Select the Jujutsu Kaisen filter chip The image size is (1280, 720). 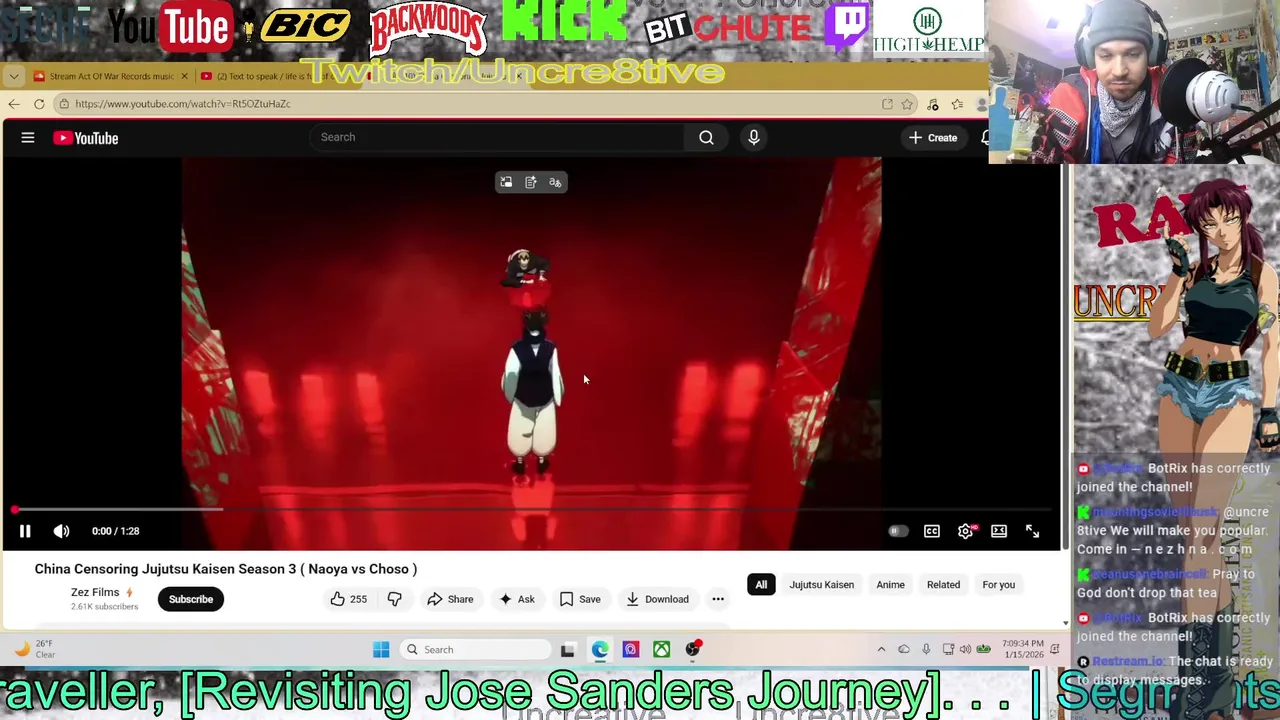coord(822,585)
